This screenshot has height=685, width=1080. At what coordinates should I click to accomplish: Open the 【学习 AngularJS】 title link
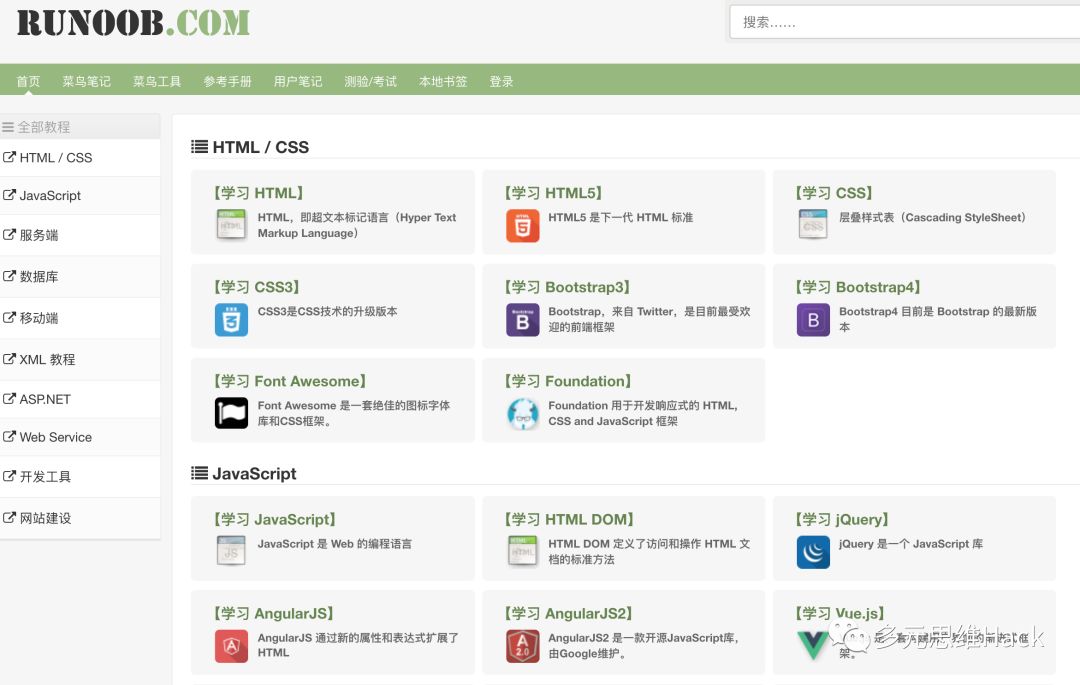(273, 613)
